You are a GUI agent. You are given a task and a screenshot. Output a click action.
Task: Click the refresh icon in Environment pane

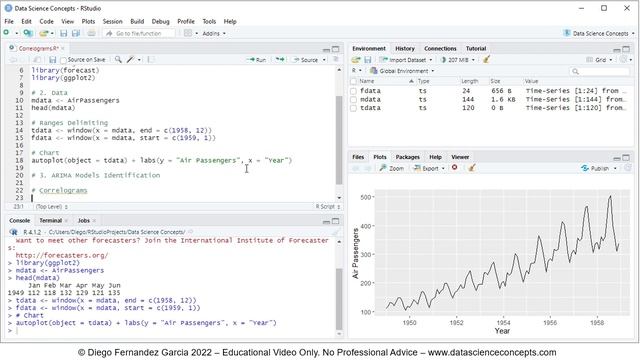tap(624, 60)
